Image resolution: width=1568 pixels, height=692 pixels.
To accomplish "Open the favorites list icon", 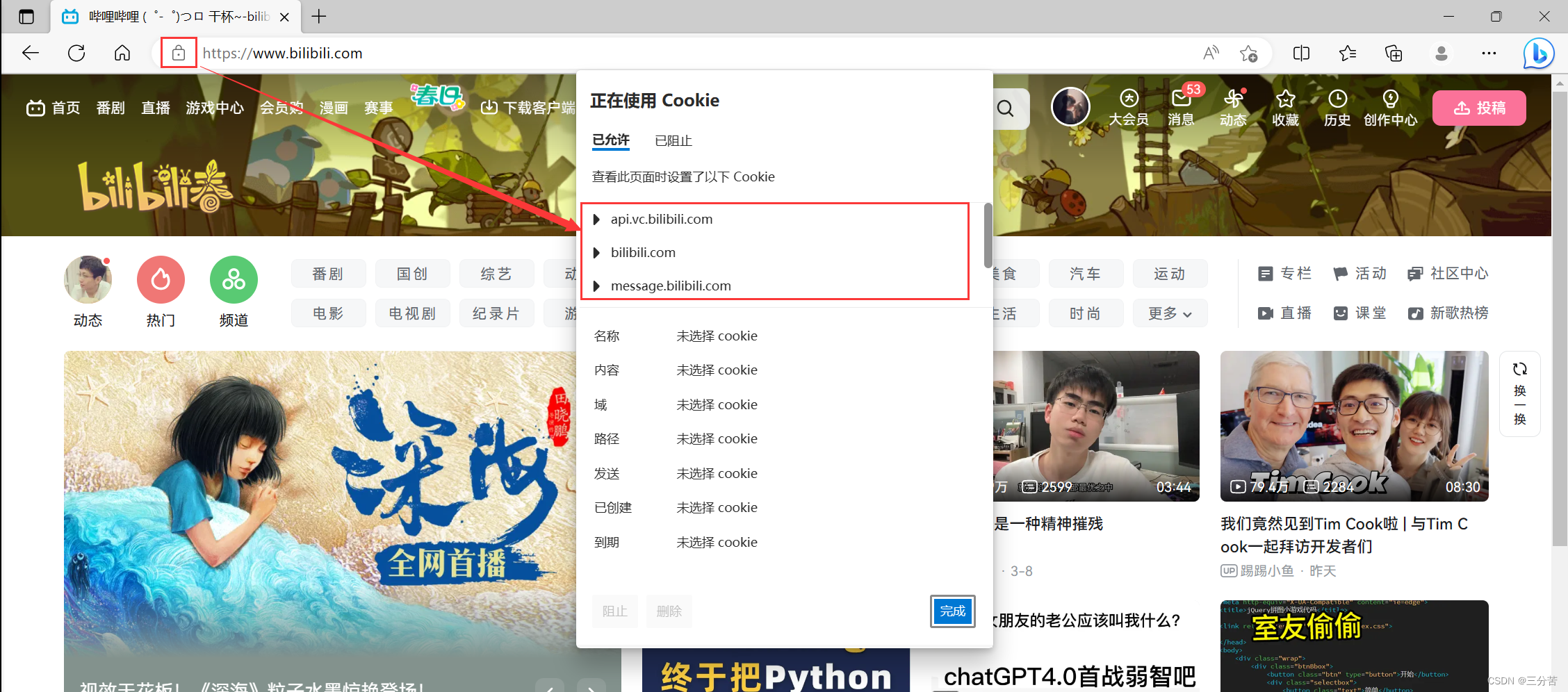I will click(1347, 53).
